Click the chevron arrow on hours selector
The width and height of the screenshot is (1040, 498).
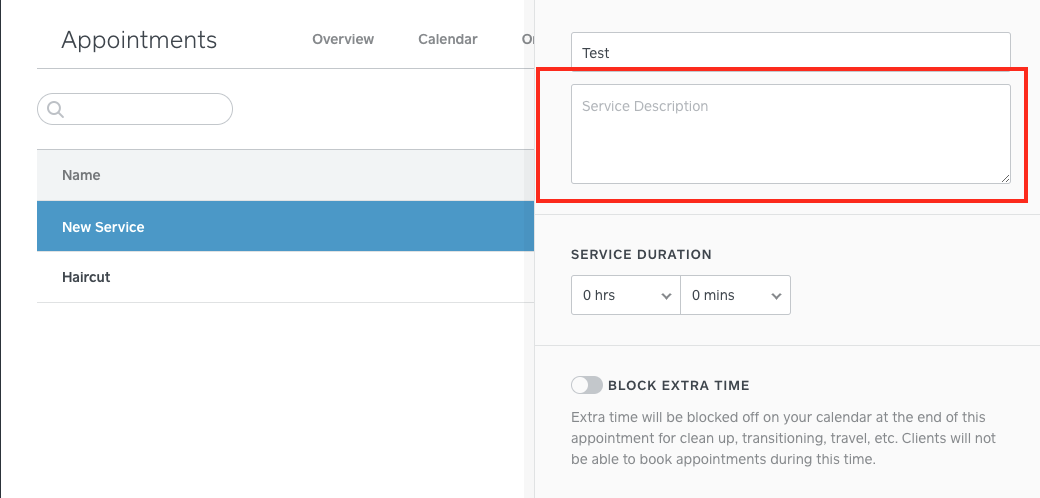click(x=666, y=296)
